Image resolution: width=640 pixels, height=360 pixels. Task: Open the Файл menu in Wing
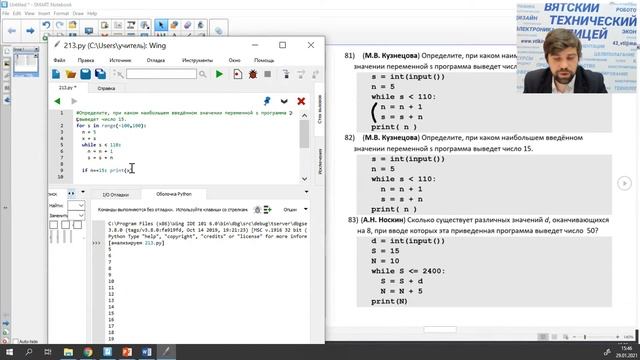[x=59, y=60]
